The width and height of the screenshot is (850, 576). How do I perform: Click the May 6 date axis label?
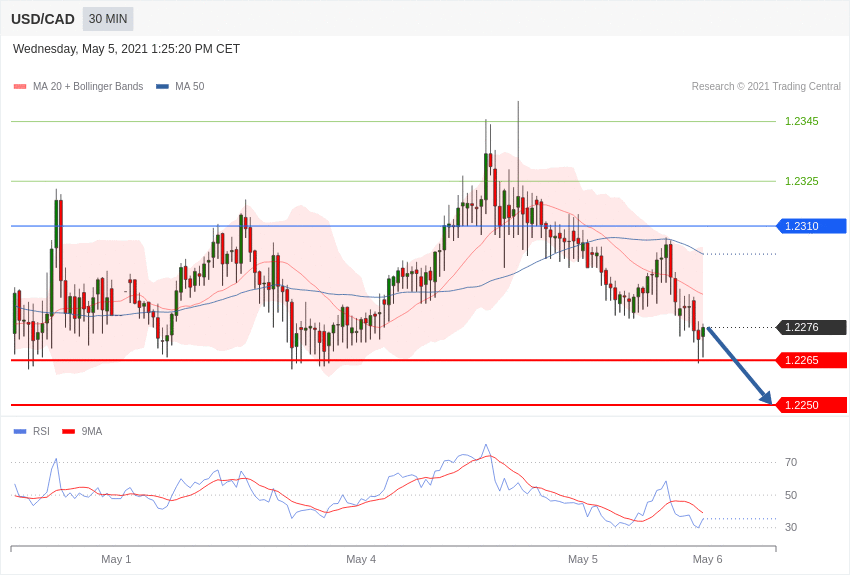pos(707,559)
